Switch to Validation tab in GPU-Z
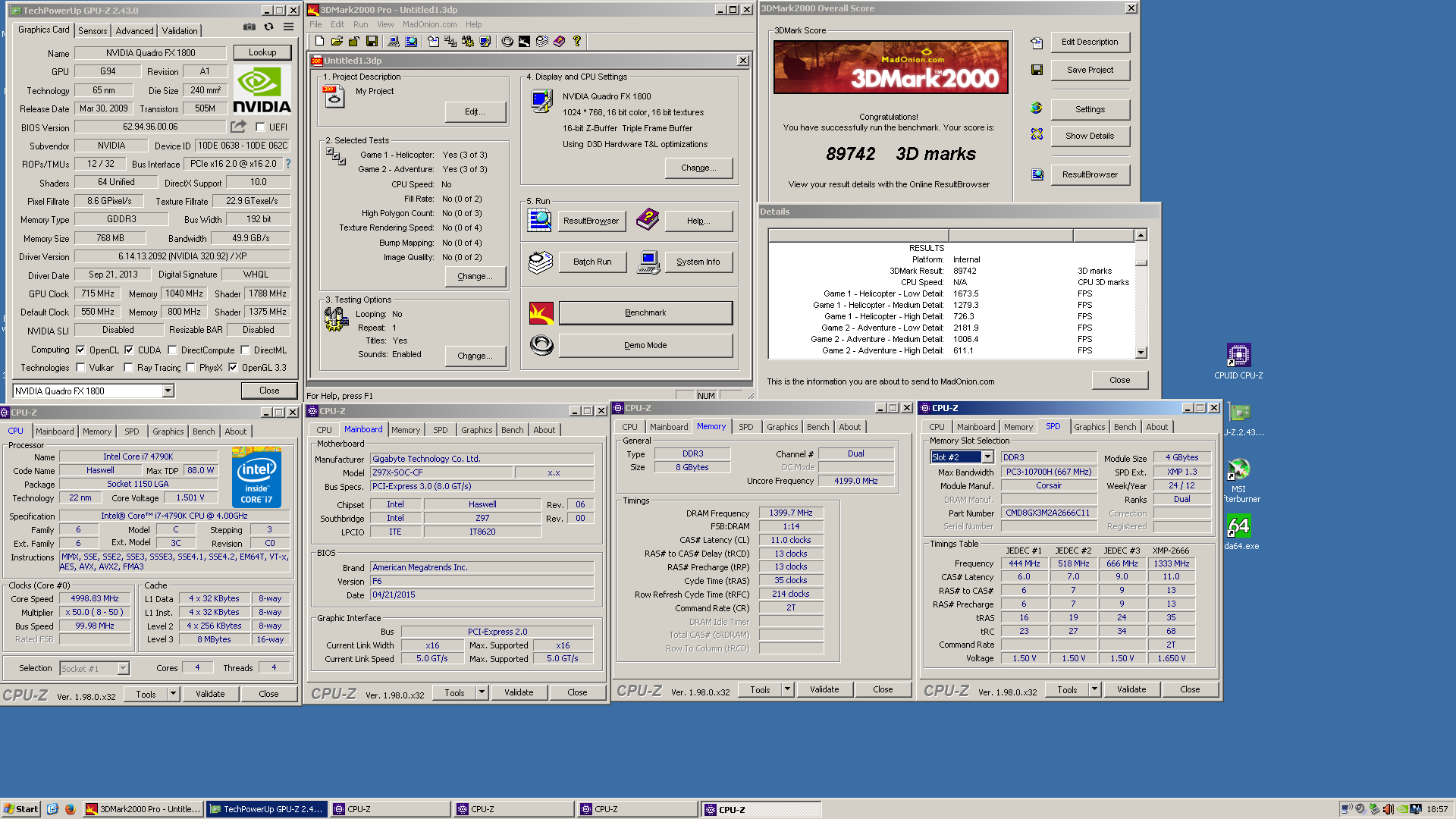Image resolution: width=1456 pixels, height=819 pixels. pyautogui.click(x=180, y=31)
